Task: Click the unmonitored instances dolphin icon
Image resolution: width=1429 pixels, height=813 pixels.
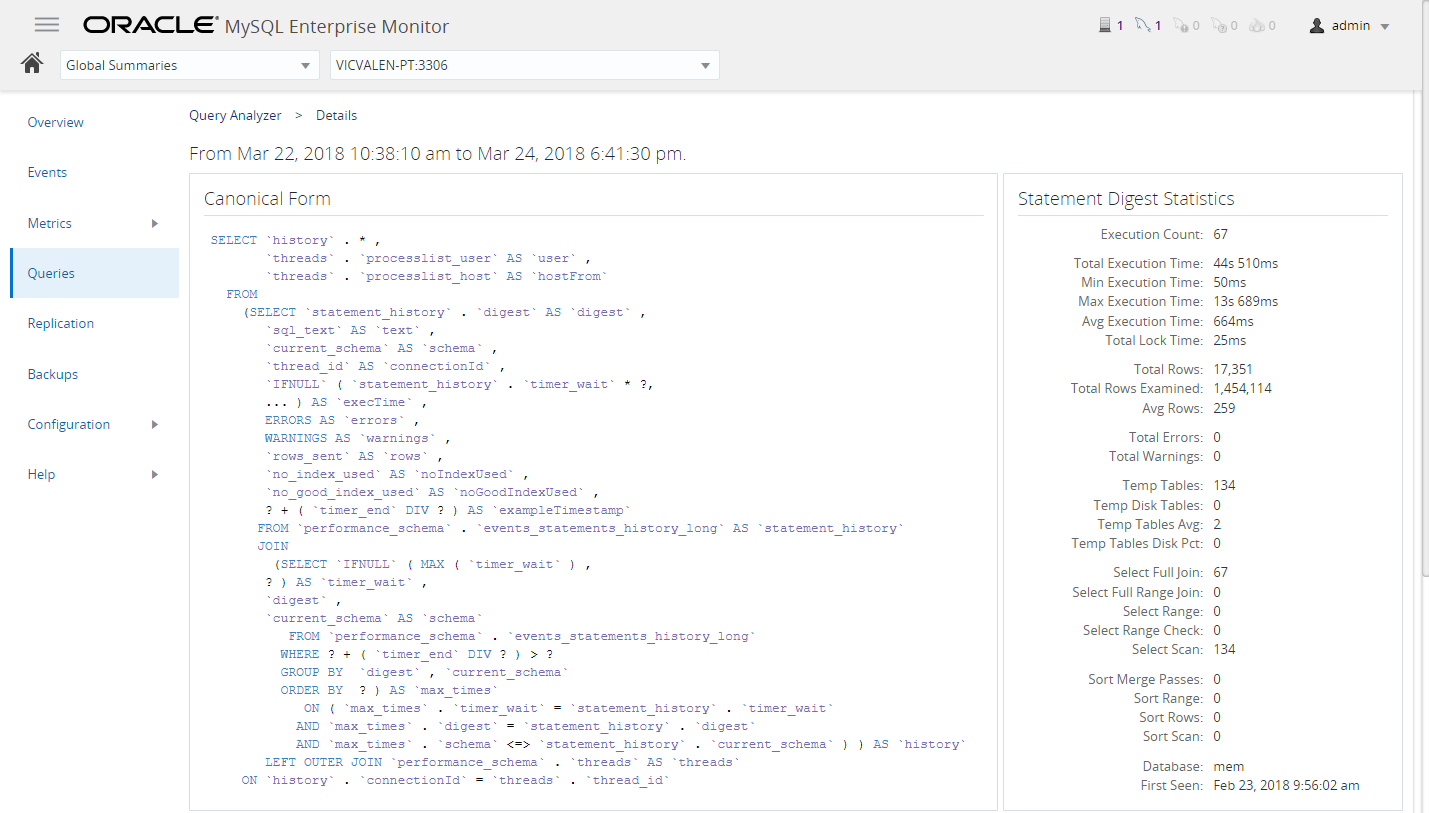Action: (1220, 25)
